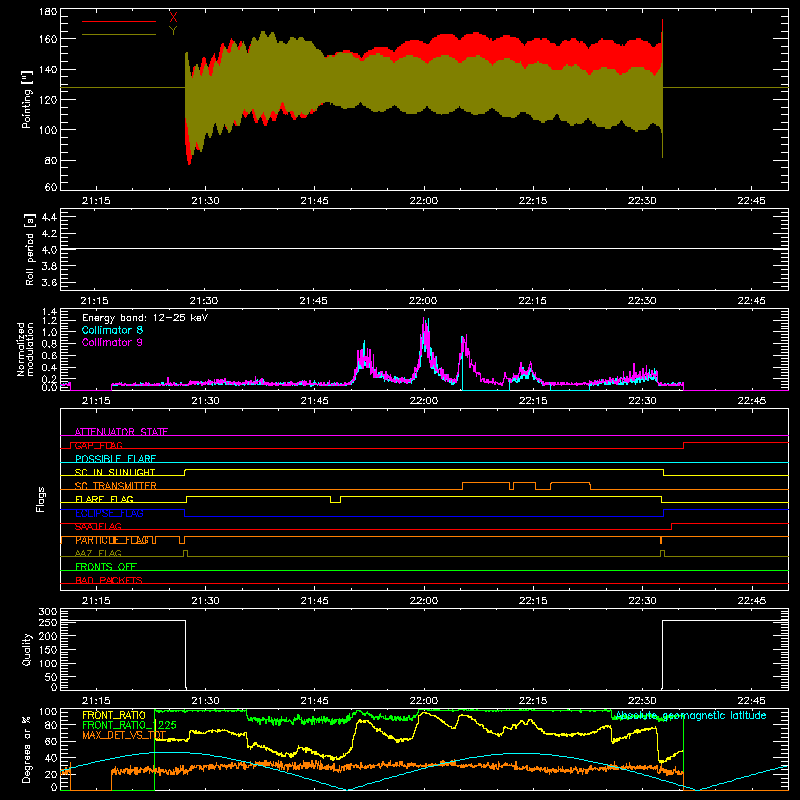Click 21:45 time label under Roll period plot
Viewport: 800px width, 800px height.
click(313, 301)
